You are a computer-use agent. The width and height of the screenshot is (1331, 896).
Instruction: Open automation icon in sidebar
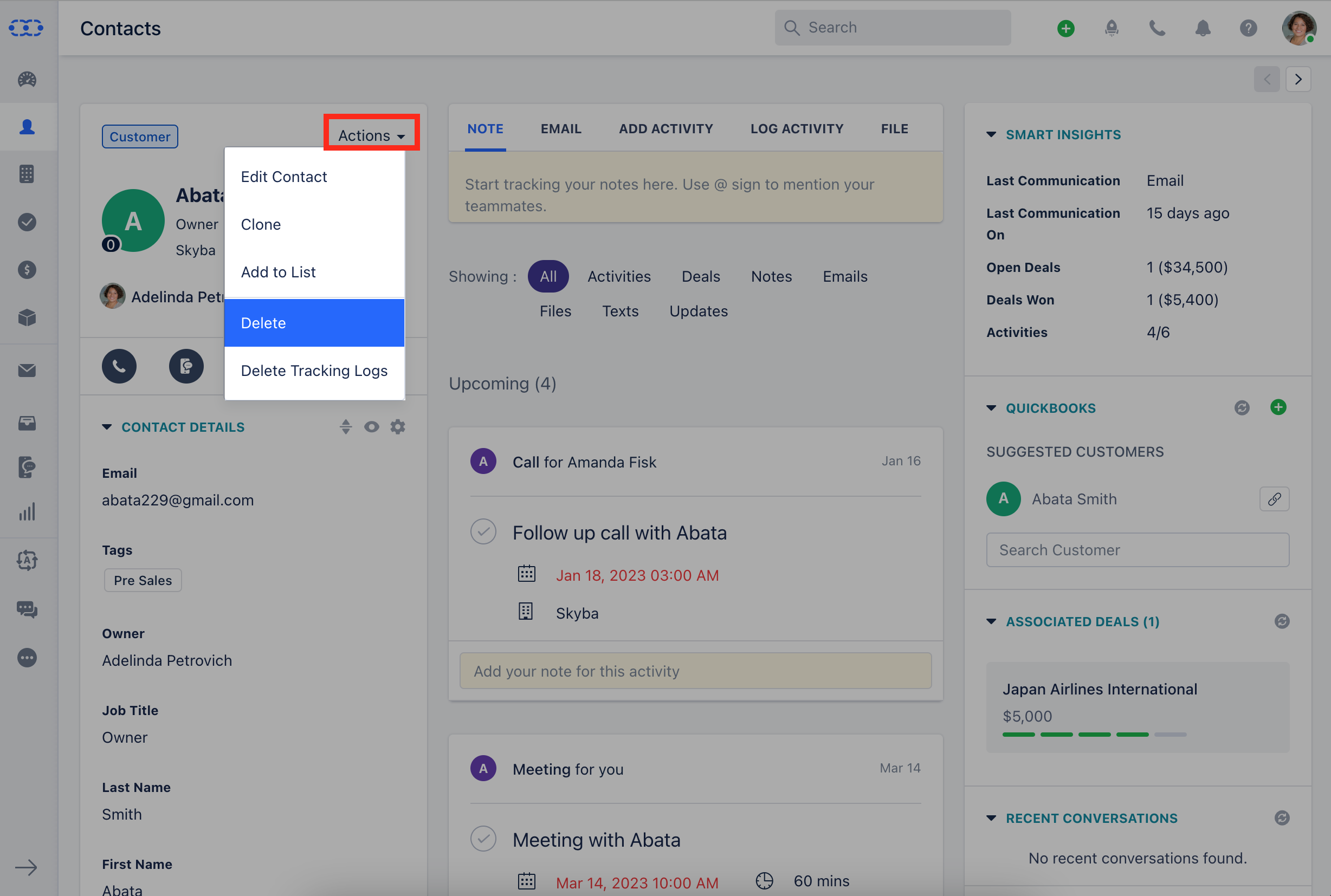[27, 560]
